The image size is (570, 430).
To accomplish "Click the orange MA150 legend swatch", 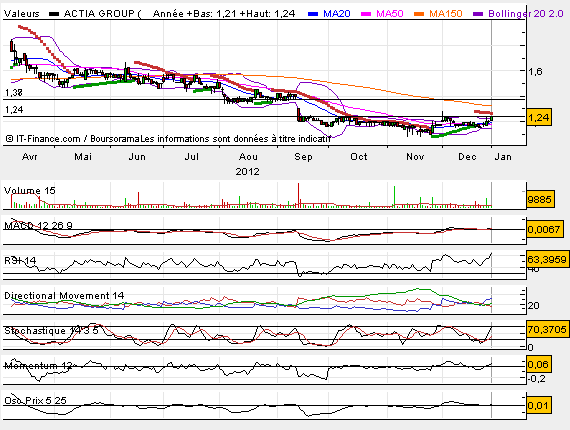I will (419, 14).
